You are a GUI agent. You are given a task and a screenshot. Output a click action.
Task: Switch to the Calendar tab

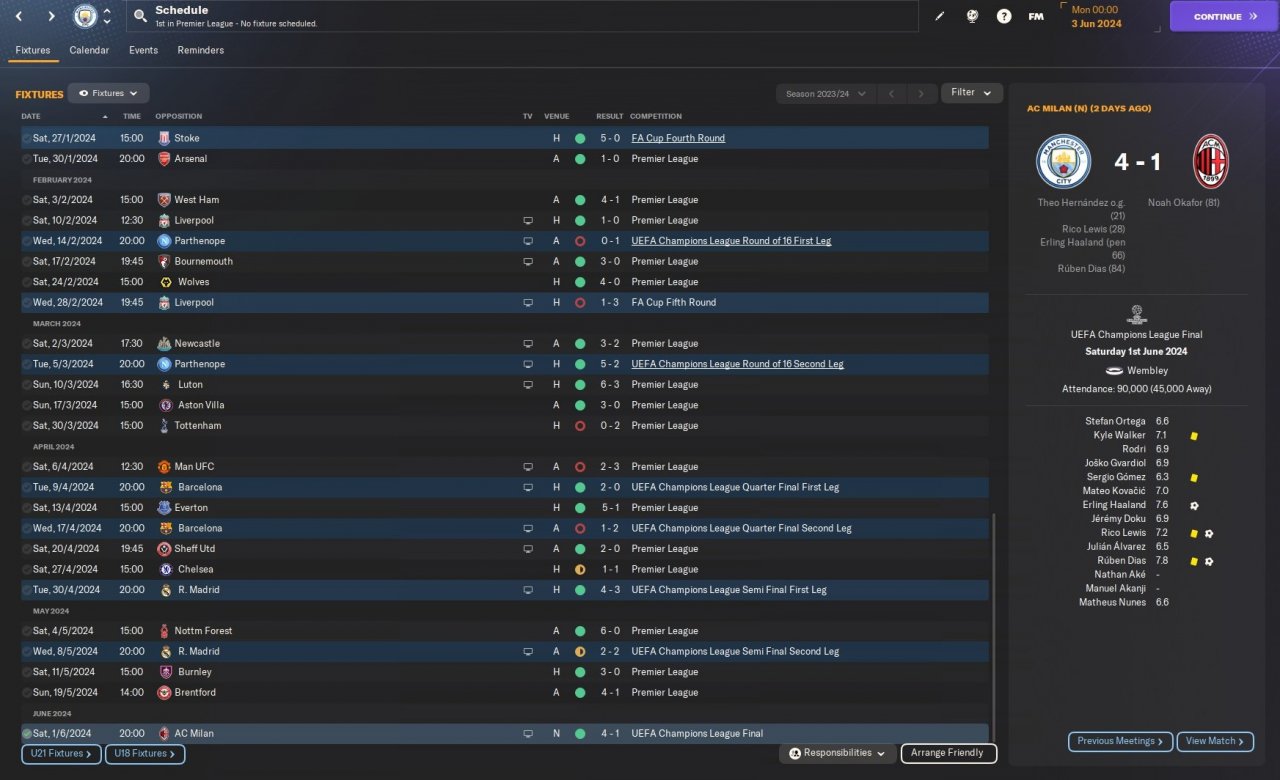click(x=89, y=50)
